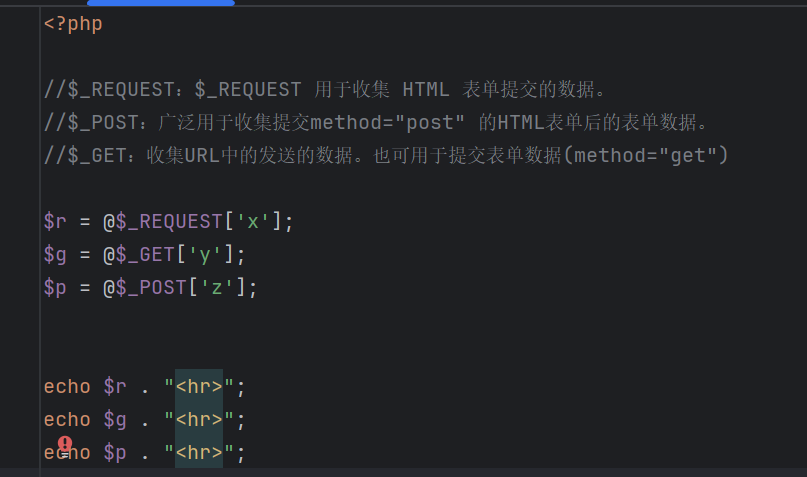Image resolution: width=807 pixels, height=477 pixels.
Task: Click method="post" in the comment
Action: coord(388,122)
